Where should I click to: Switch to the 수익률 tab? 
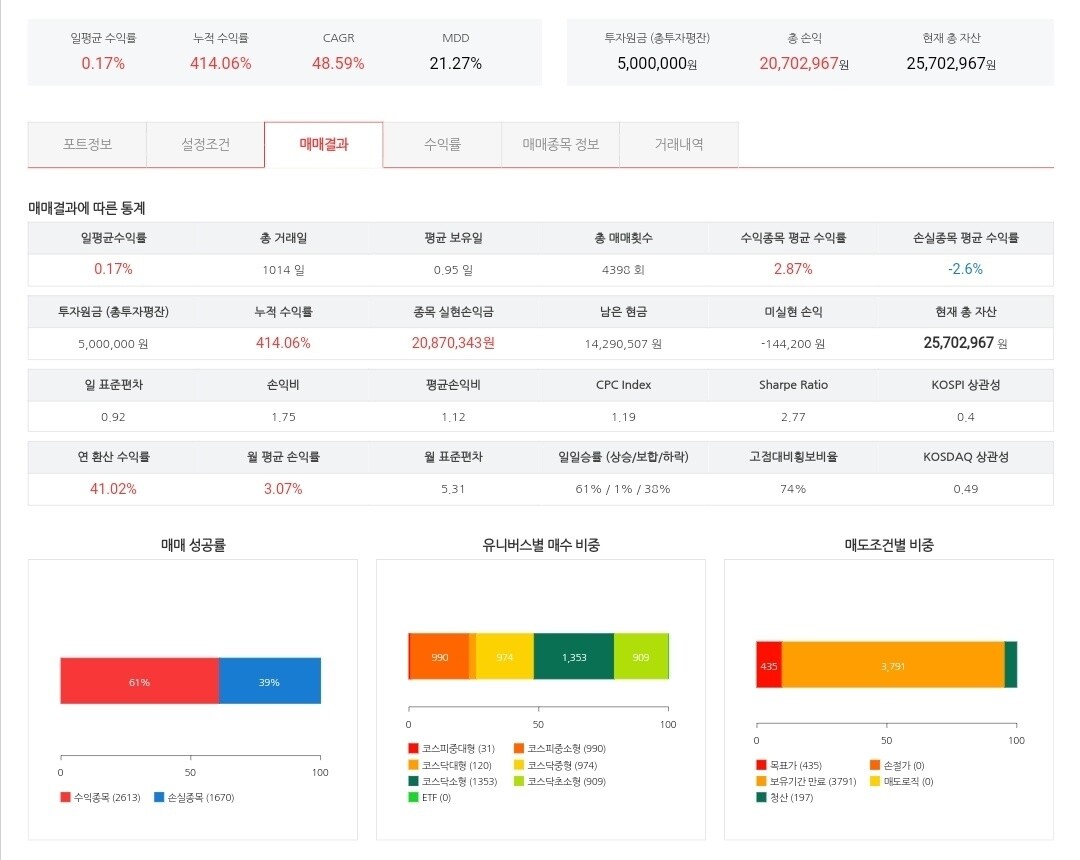442,144
